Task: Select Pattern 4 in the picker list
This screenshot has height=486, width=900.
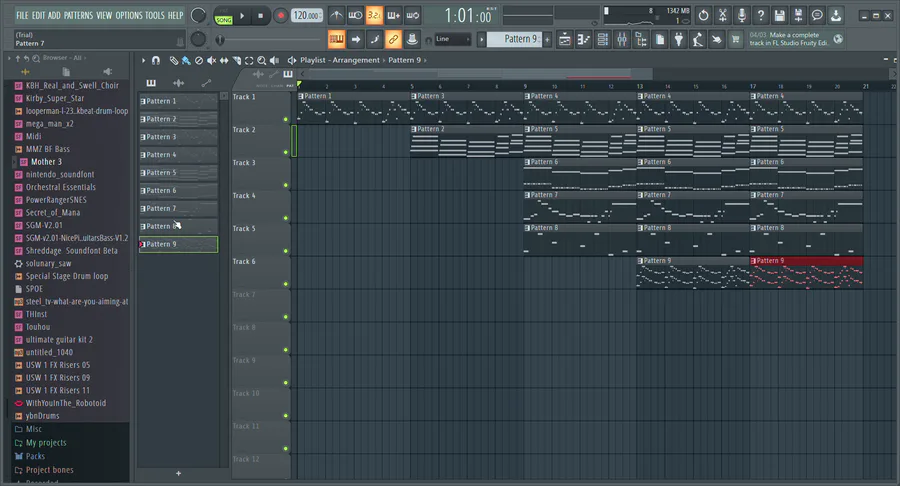Action: [x=179, y=155]
